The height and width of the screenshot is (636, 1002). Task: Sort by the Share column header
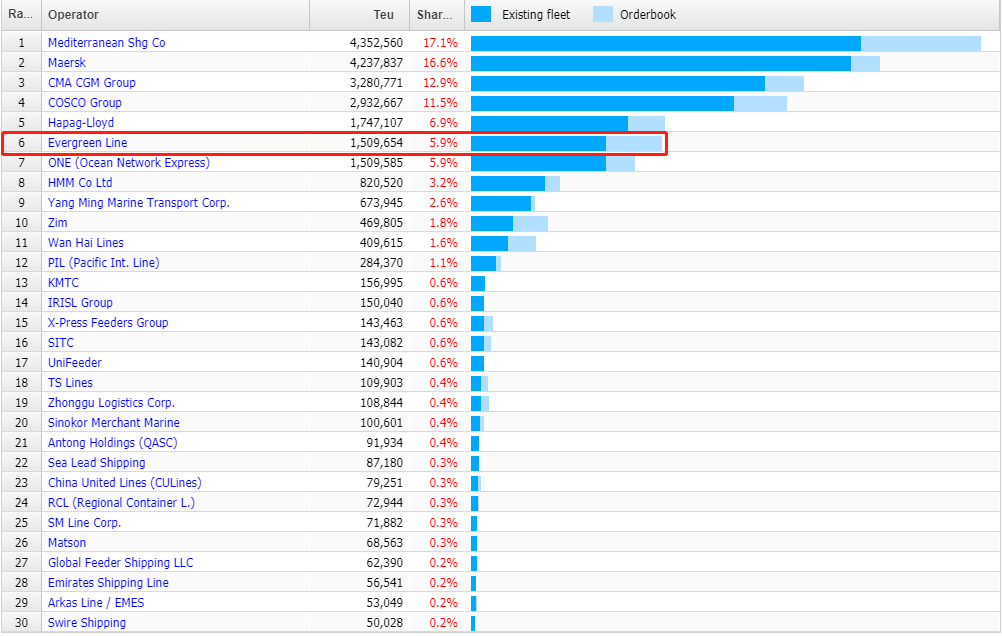point(437,15)
